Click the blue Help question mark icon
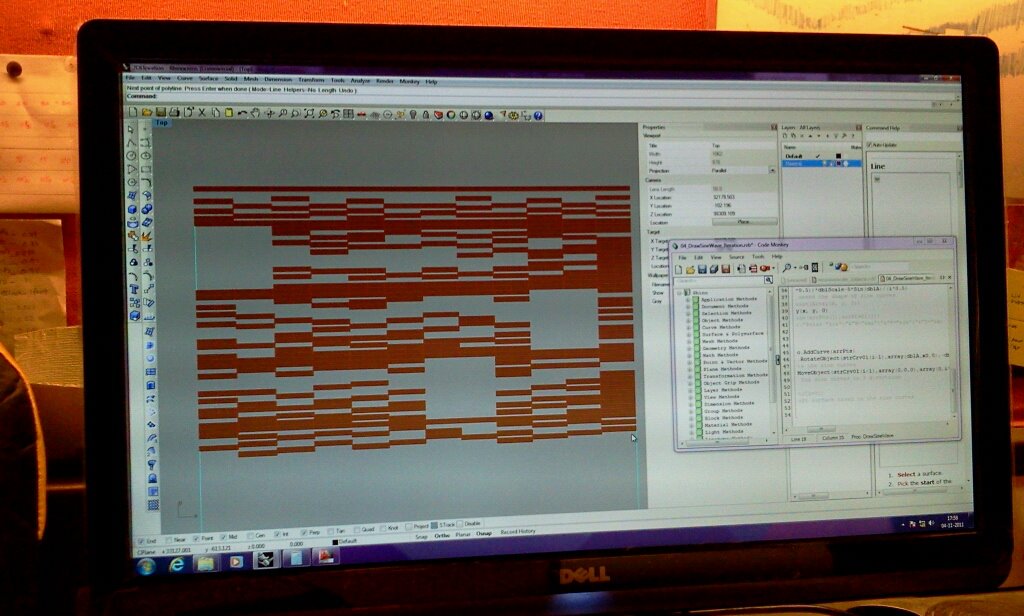1024x616 pixels. coord(538,116)
